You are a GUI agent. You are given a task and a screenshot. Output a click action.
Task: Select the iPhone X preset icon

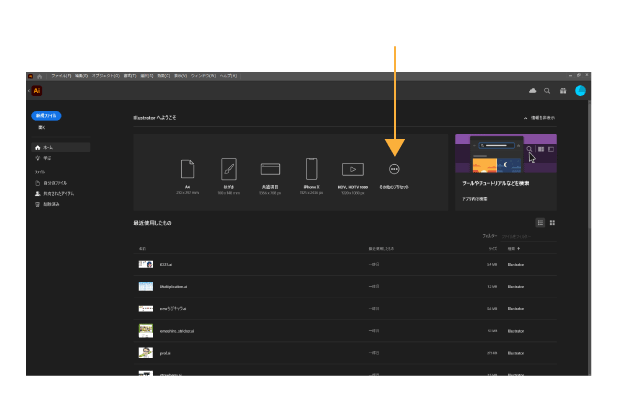tap(311, 169)
